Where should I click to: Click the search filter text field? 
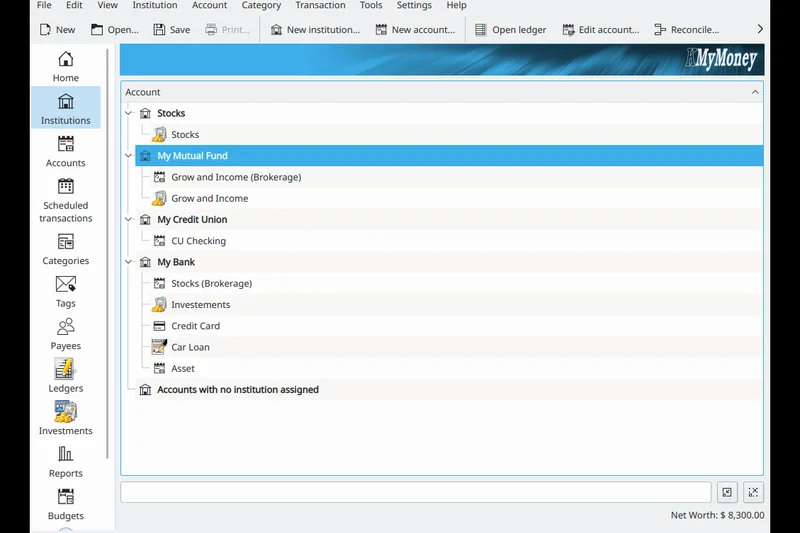click(x=415, y=492)
